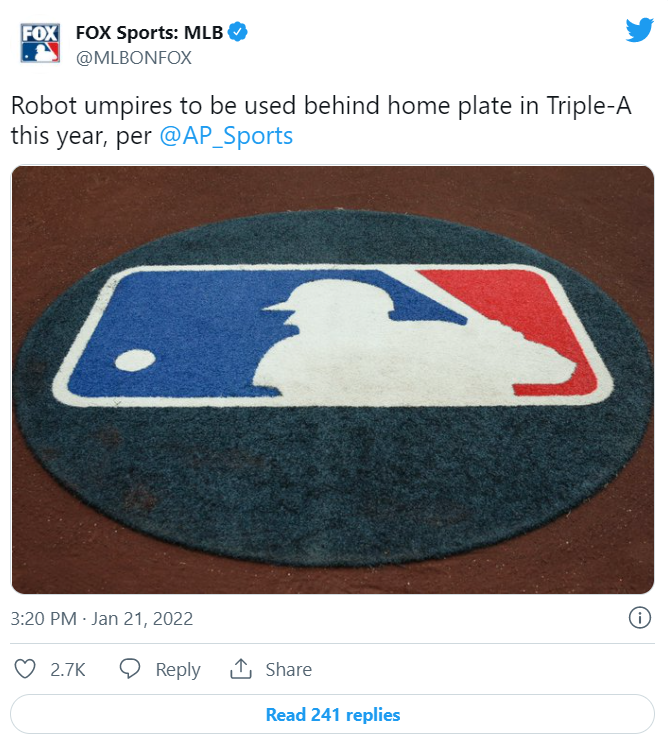Open the FOX Sports: MLB account name
Screen dimensions: 668x746
coord(149,33)
